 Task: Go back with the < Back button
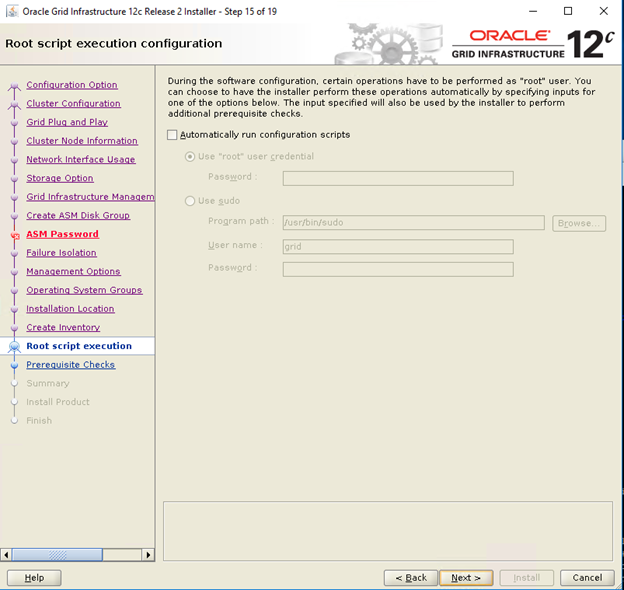411,578
